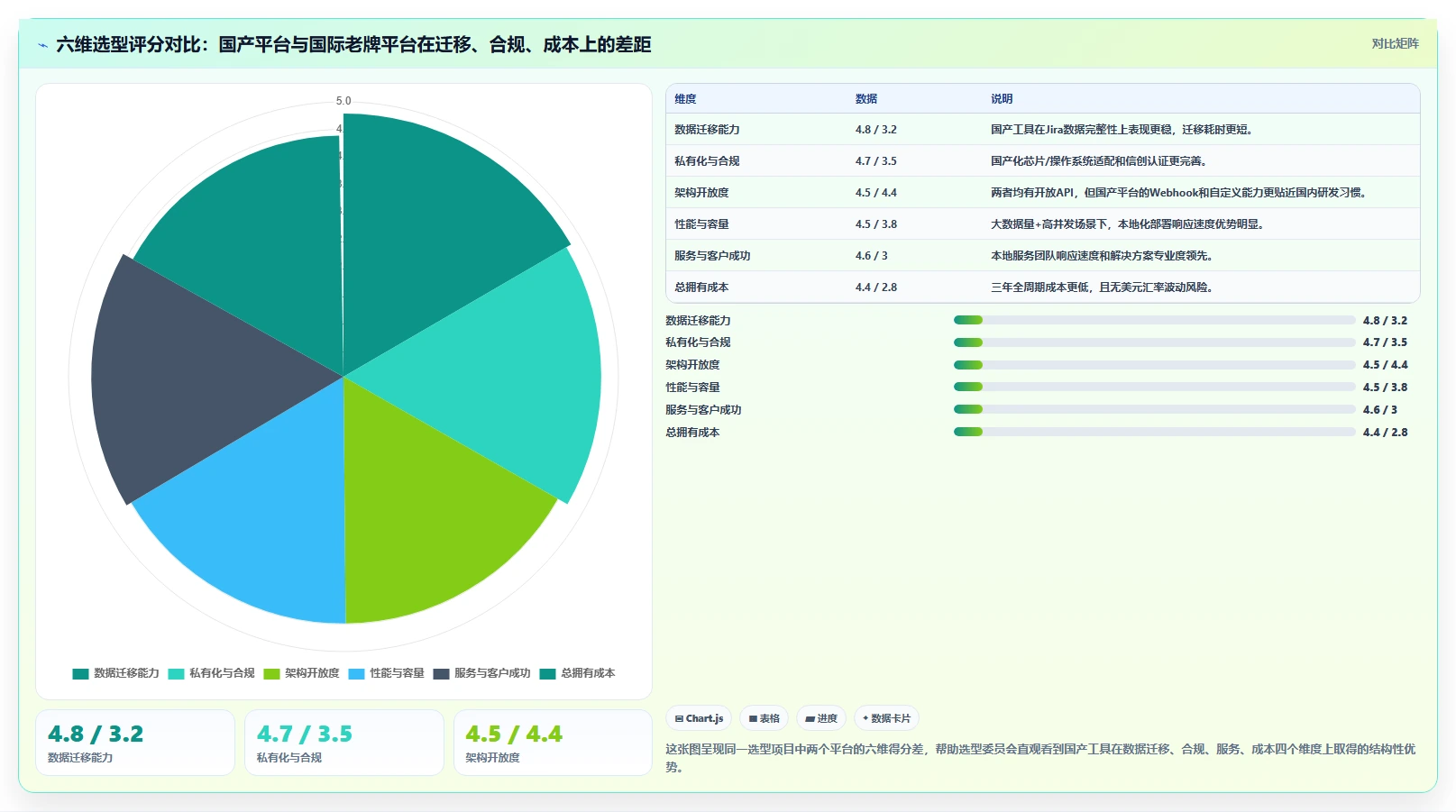Click table value 4.4 / 2.8
The image size is (1456, 812).
pos(876,287)
